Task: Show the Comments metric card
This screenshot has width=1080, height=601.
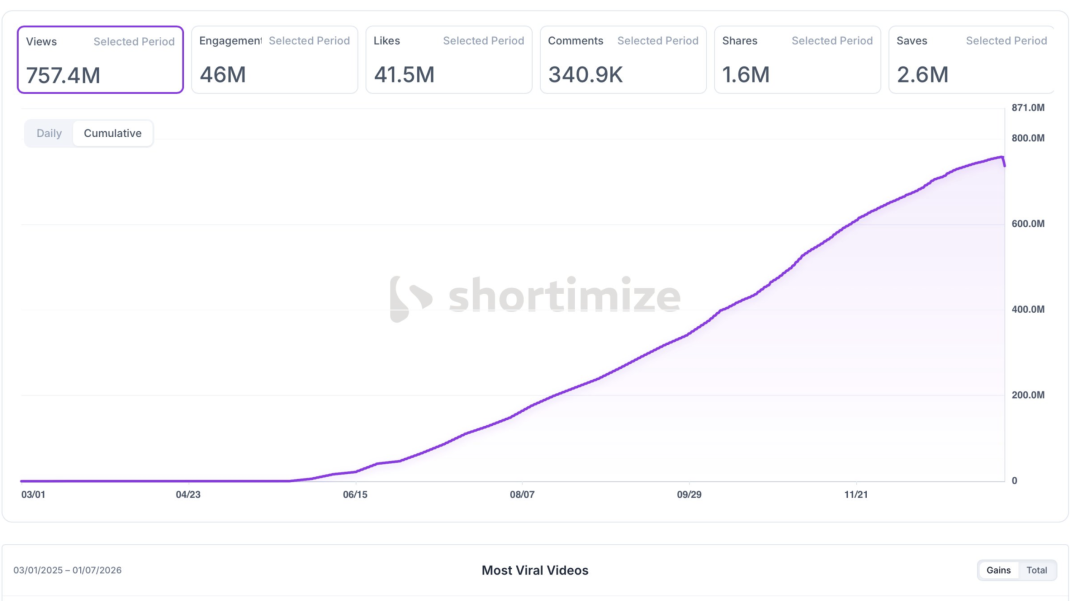Action: 623,60
